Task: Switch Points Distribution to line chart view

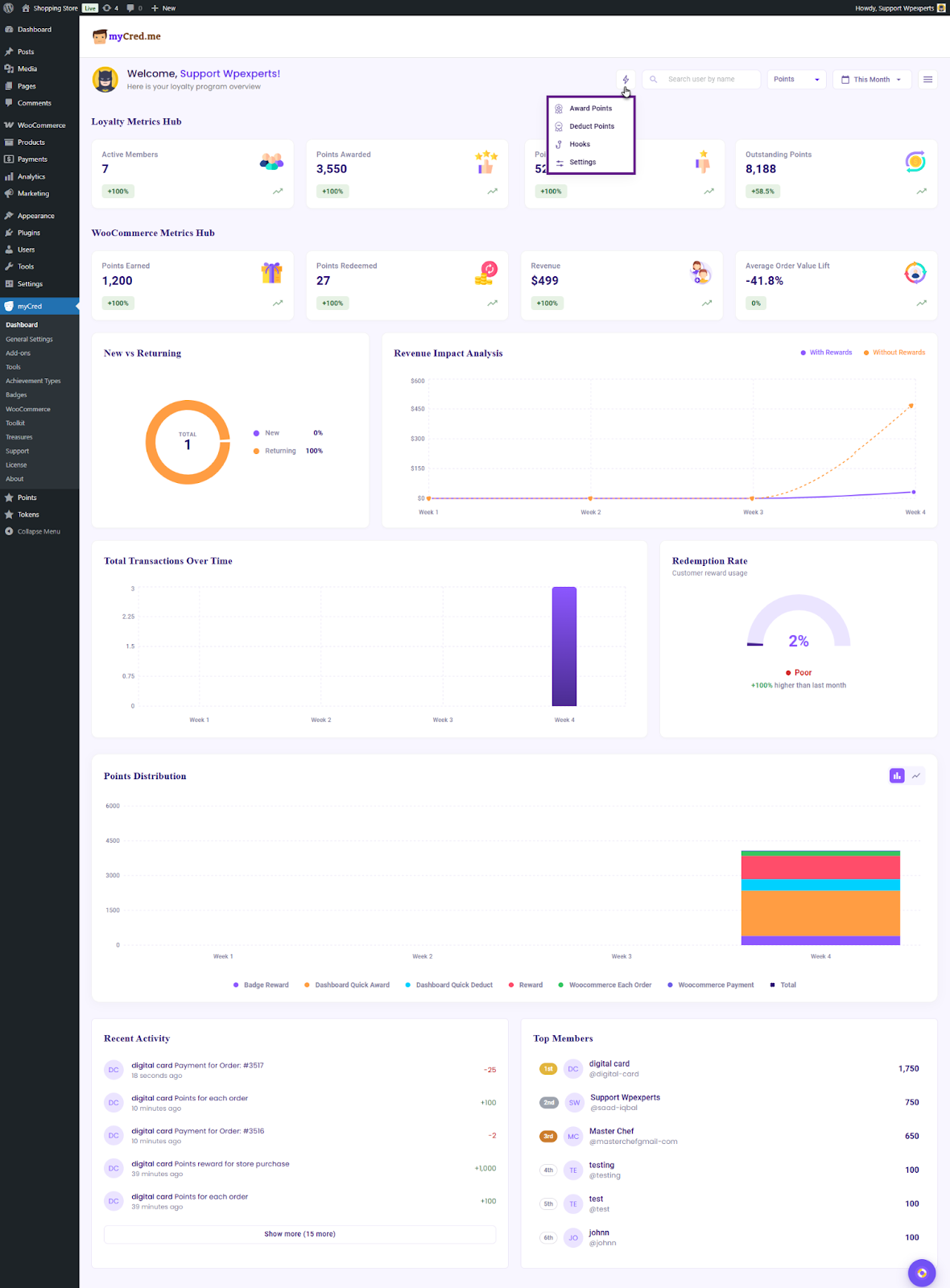Action: (916, 775)
